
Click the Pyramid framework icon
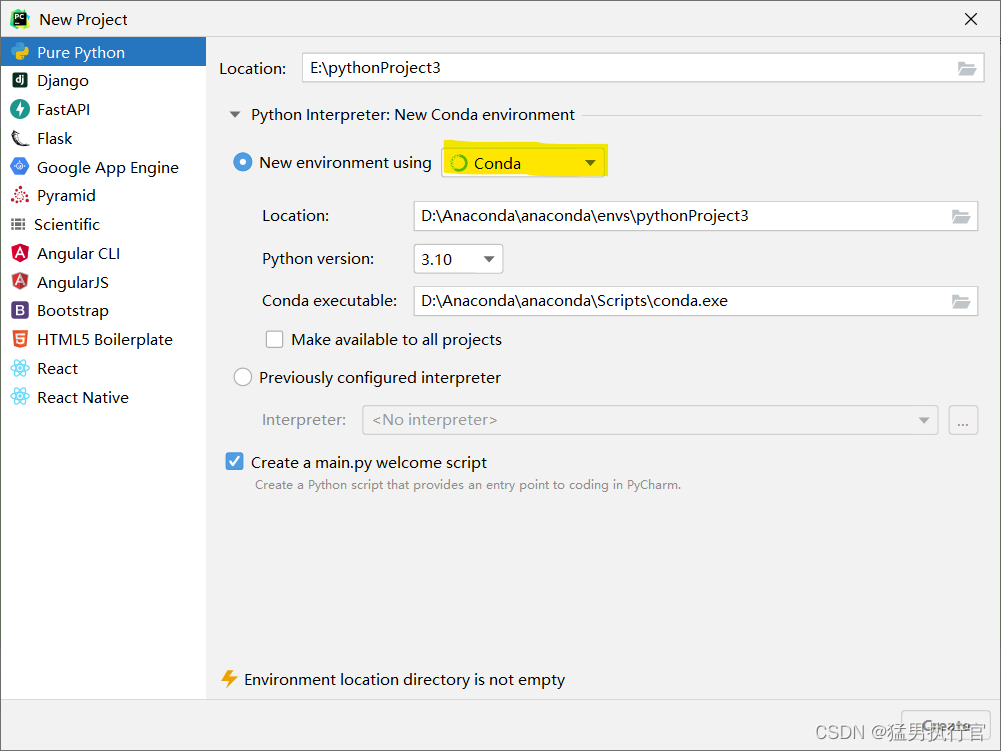20,195
